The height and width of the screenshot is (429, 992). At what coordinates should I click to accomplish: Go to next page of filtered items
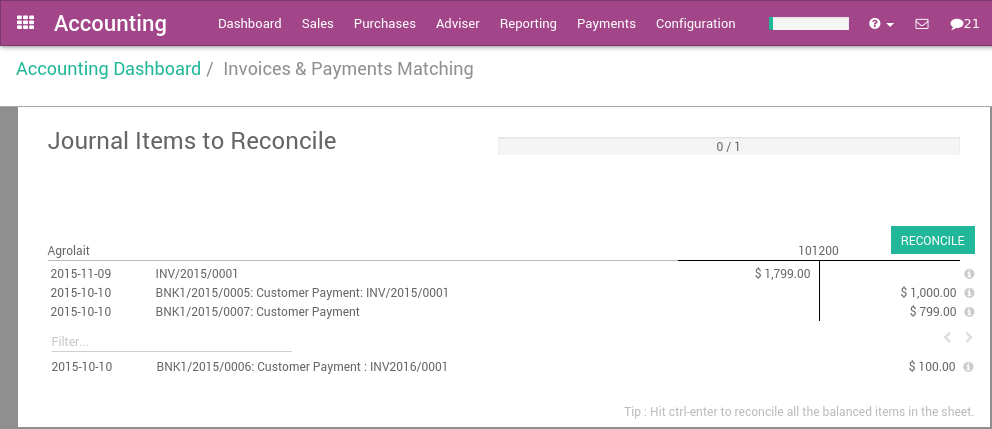tap(968, 338)
